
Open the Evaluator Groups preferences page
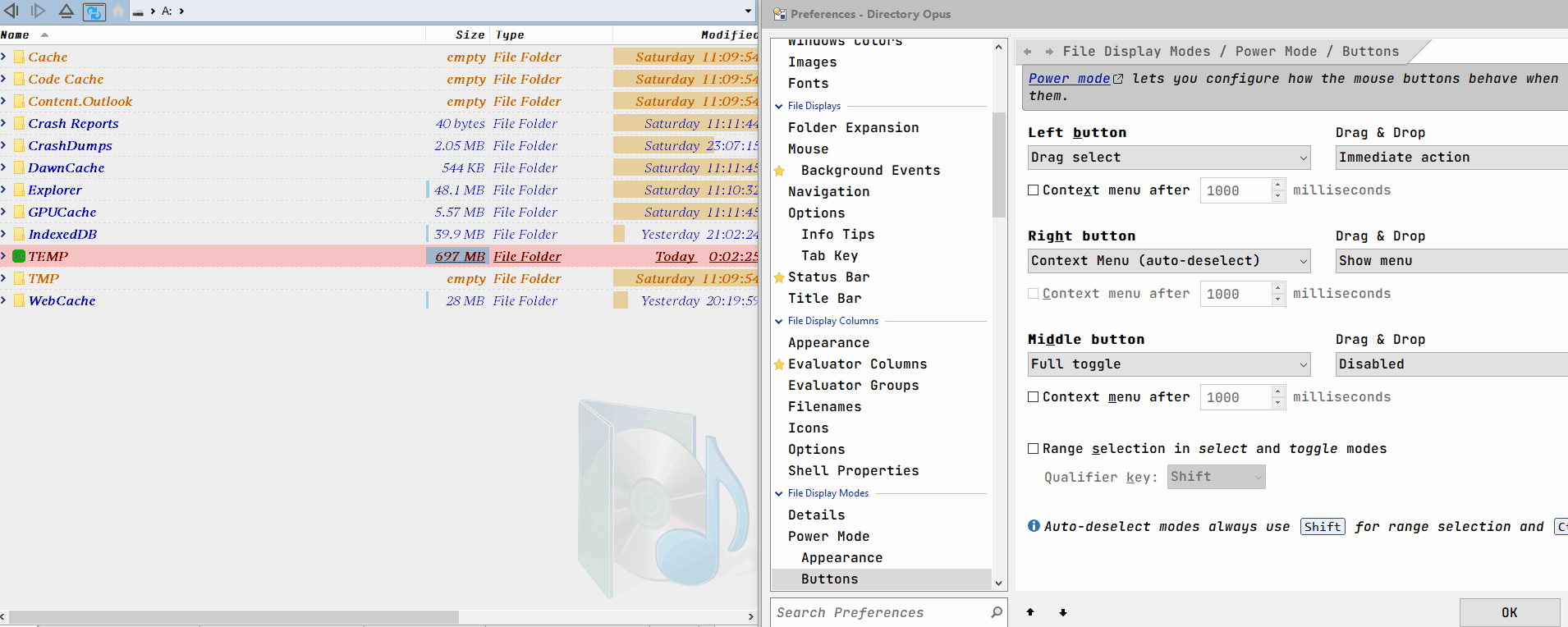pos(854,386)
